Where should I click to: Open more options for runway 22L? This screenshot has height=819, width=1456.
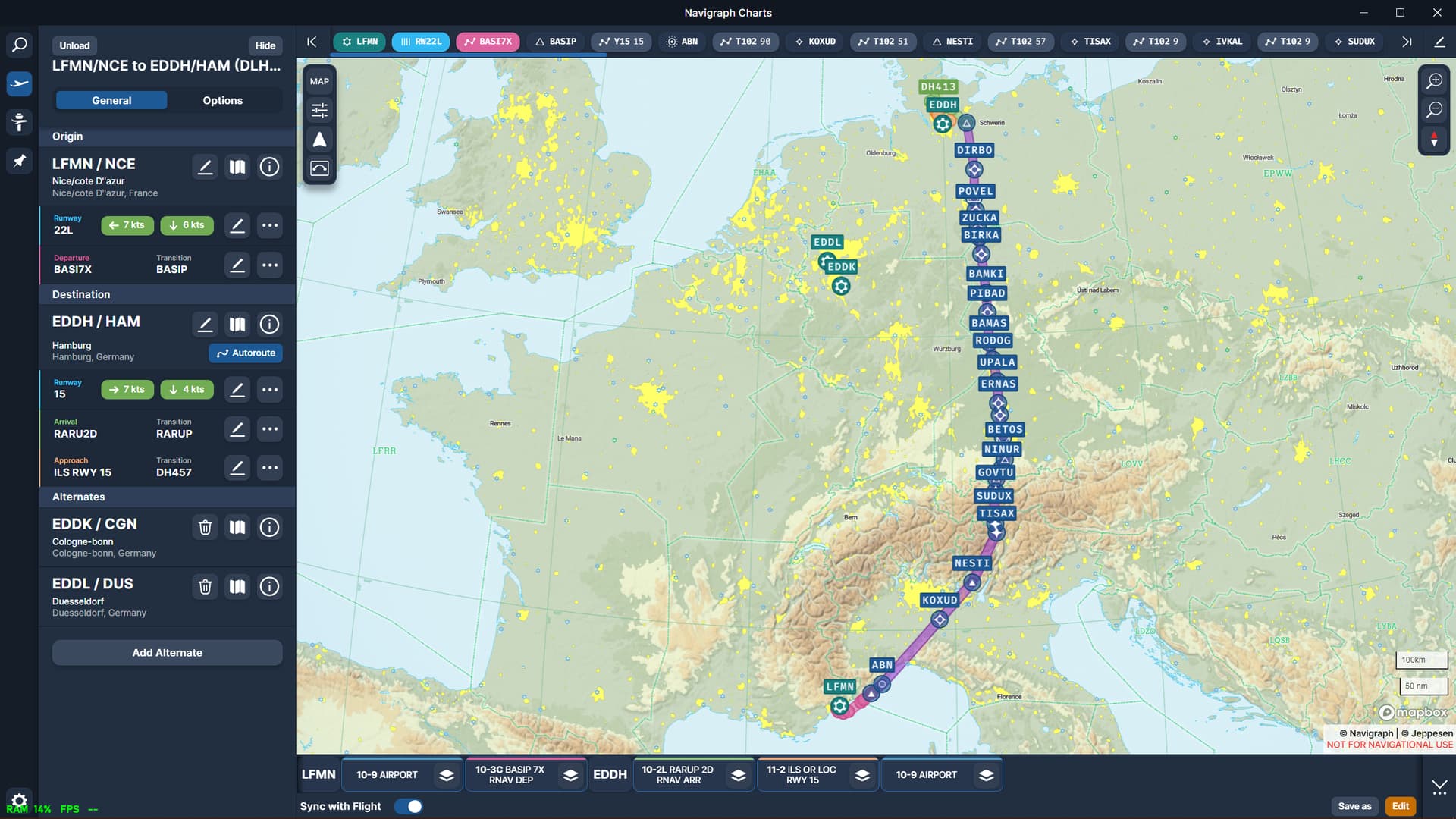pyautogui.click(x=269, y=225)
